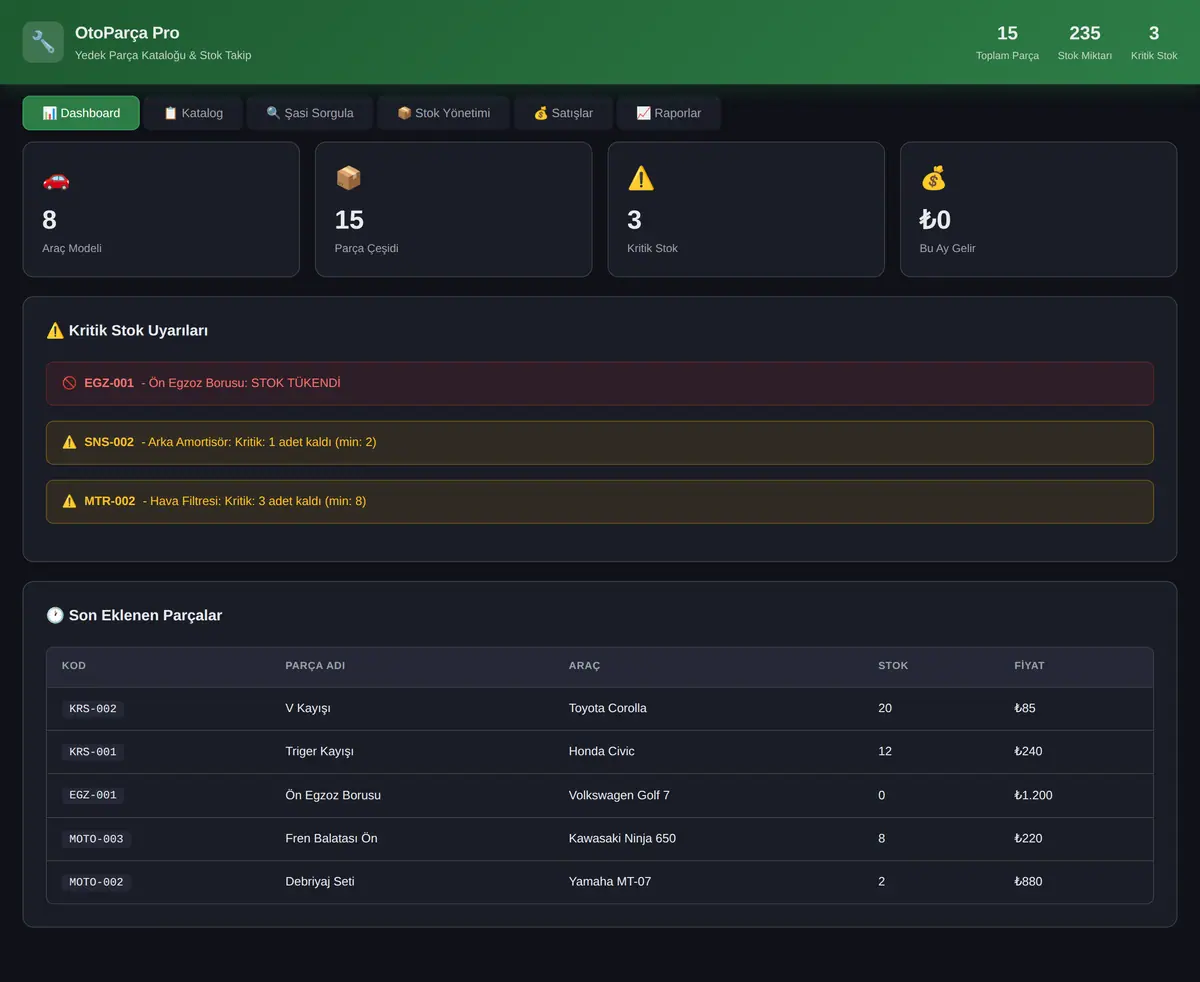1200x982 pixels.
Task: Click the ARAÇ column header
Action: pos(584,666)
